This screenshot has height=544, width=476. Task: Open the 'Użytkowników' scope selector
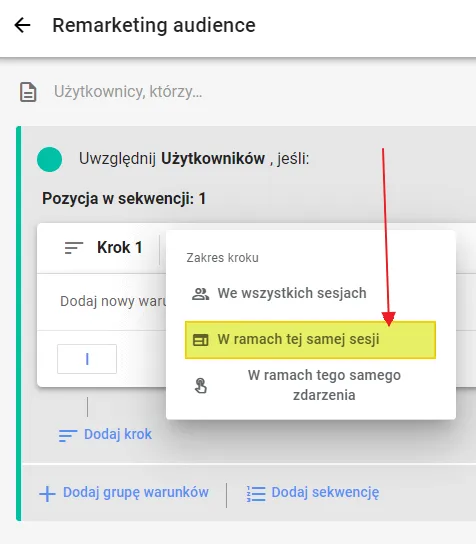(213, 159)
